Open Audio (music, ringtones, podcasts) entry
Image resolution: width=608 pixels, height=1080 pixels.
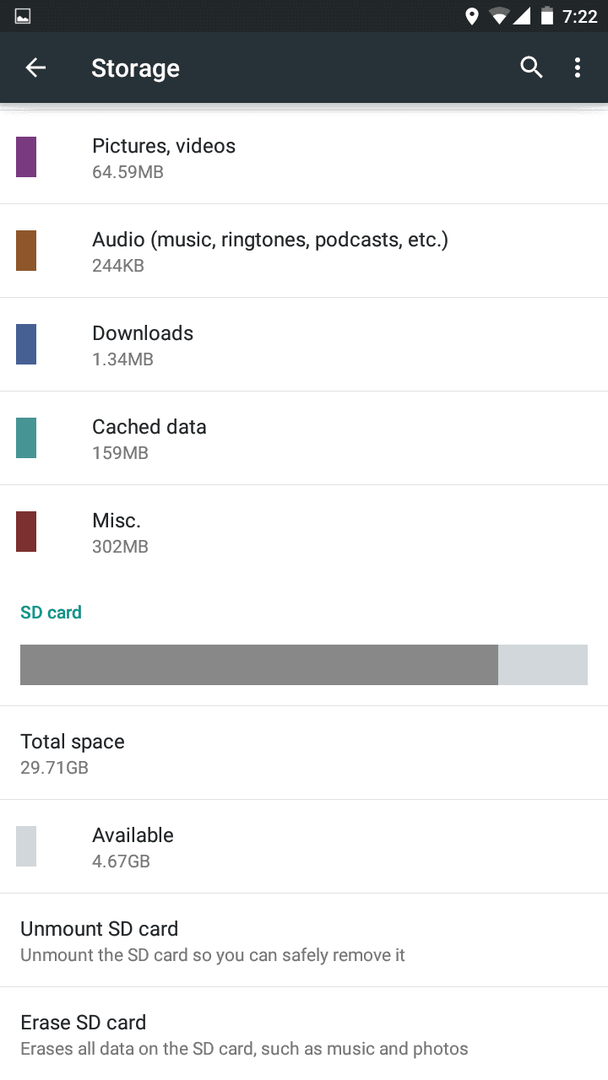pos(304,251)
